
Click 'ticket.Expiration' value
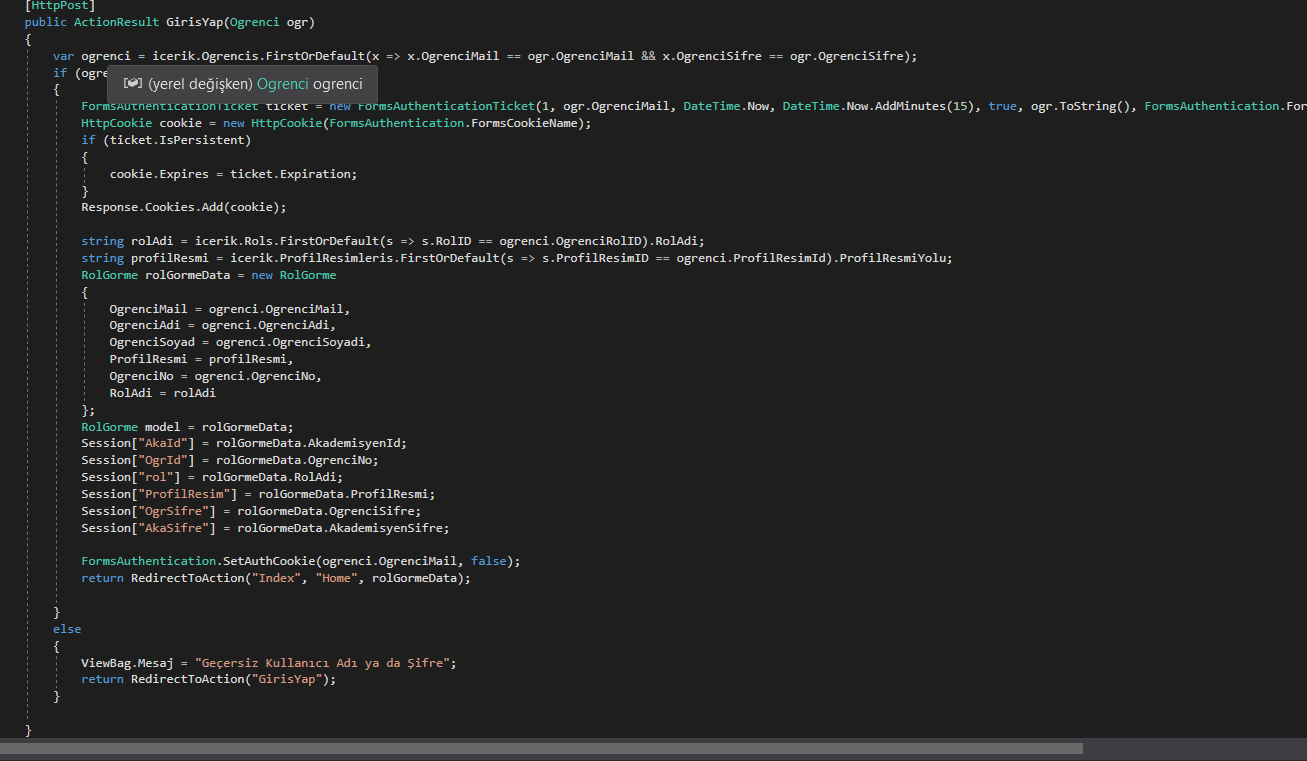pyautogui.click(x=290, y=174)
